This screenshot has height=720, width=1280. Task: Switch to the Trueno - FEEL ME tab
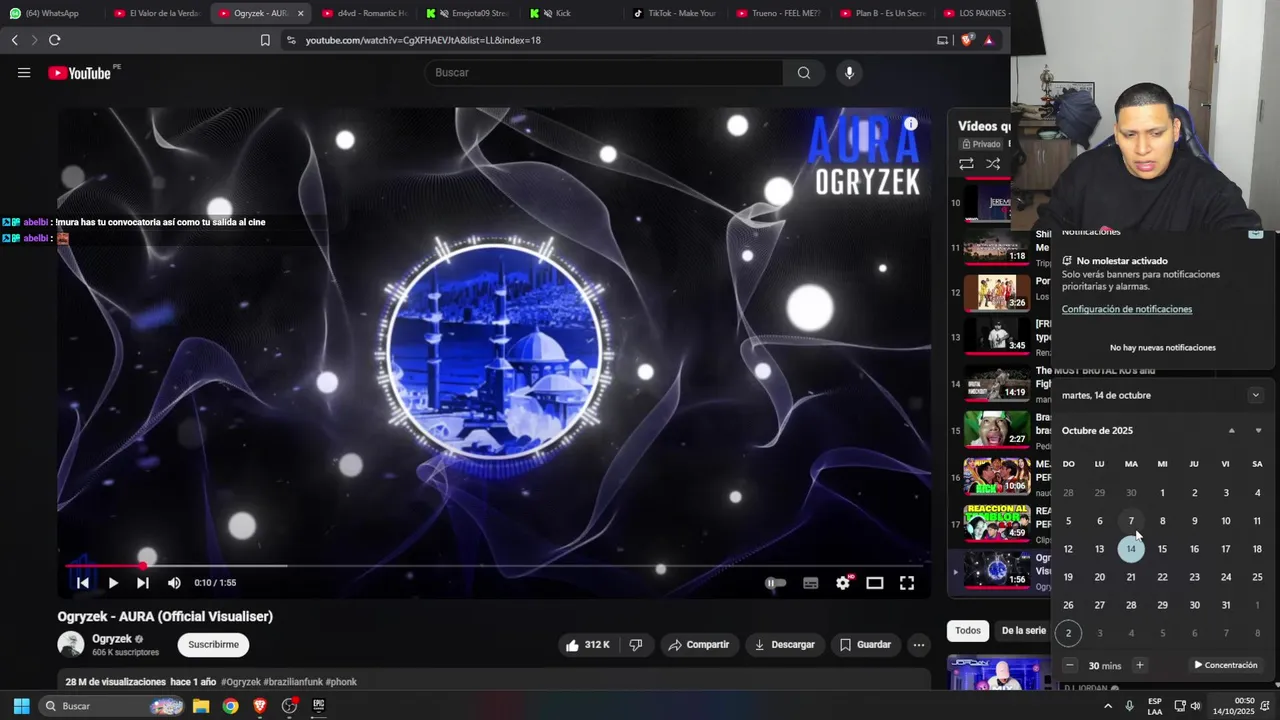pyautogui.click(x=780, y=13)
